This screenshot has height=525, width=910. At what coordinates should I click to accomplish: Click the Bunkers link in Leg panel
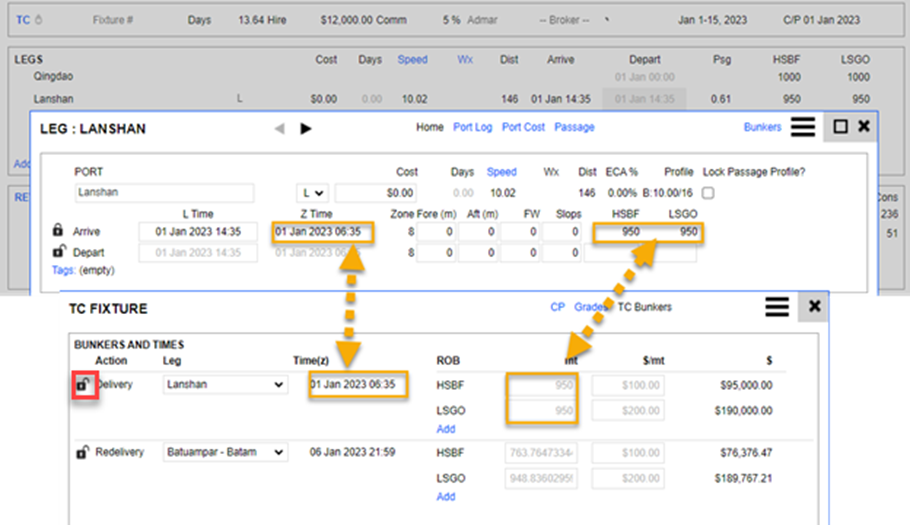pyautogui.click(x=762, y=127)
